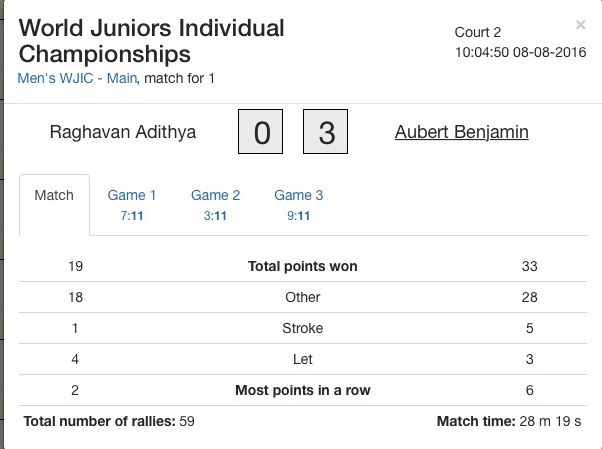
Task: Switch to the Match tab
Action: (x=54, y=196)
